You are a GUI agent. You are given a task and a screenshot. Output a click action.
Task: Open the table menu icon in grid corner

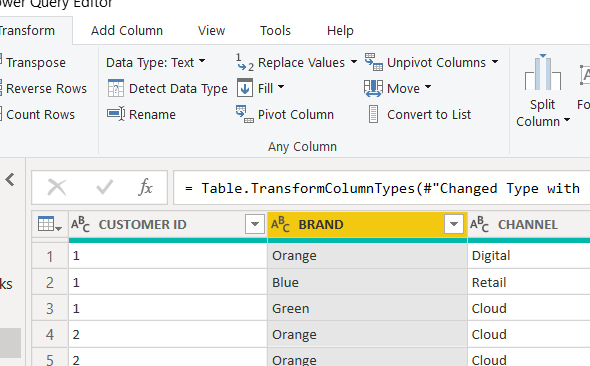pos(50,225)
